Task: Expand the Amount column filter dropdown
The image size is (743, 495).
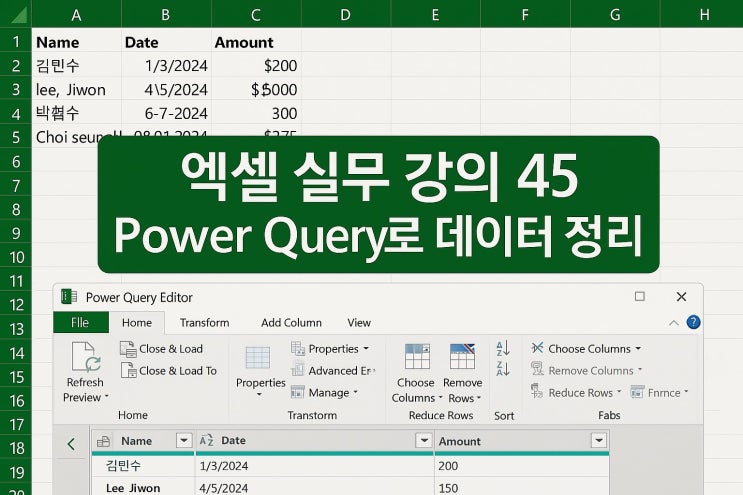Action: pos(599,441)
